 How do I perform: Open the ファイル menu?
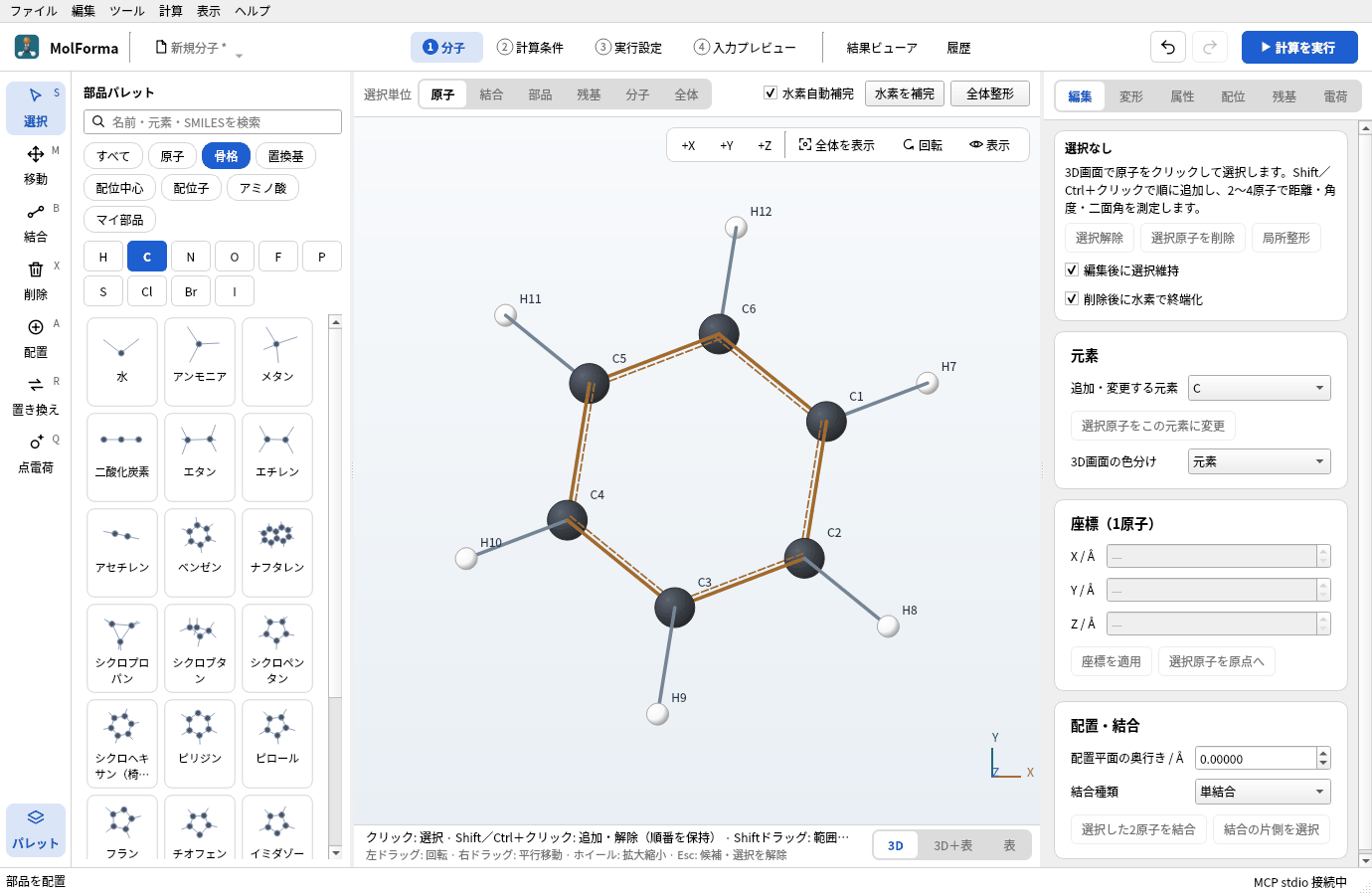pyautogui.click(x=34, y=11)
